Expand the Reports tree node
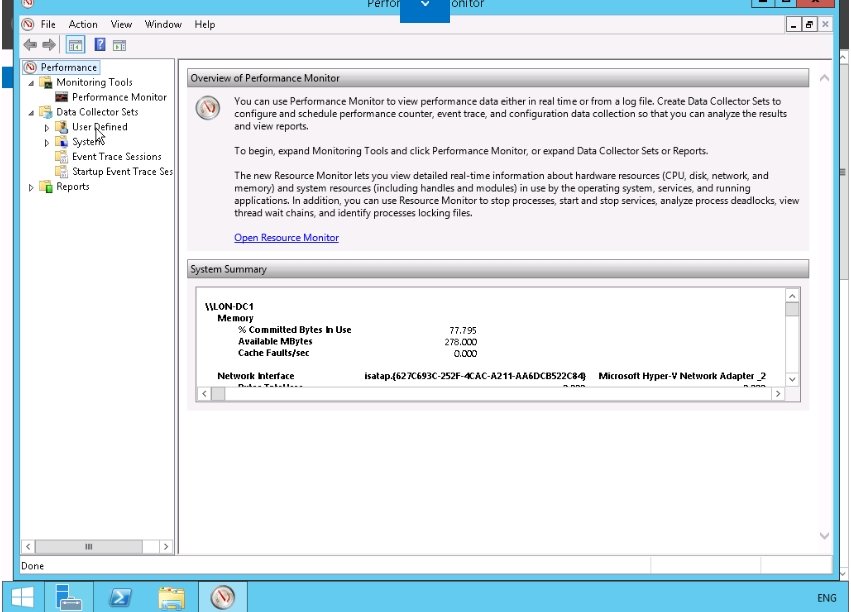The image size is (851, 612). click(x=31, y=187)
